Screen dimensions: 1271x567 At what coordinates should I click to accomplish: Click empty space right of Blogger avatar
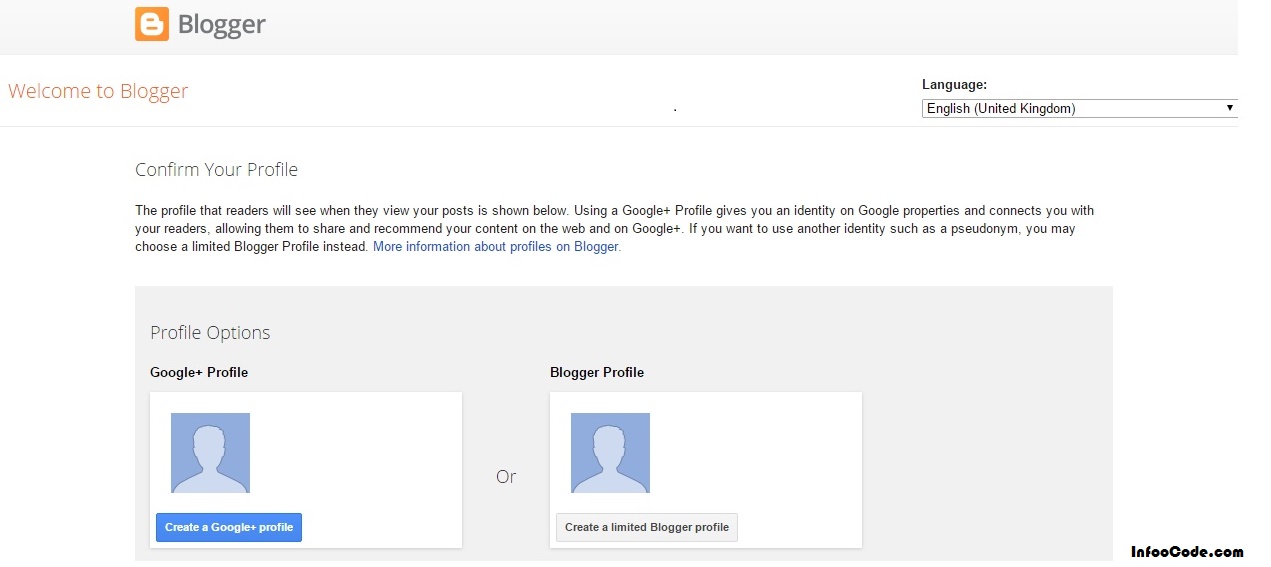(x=760, y=453)
